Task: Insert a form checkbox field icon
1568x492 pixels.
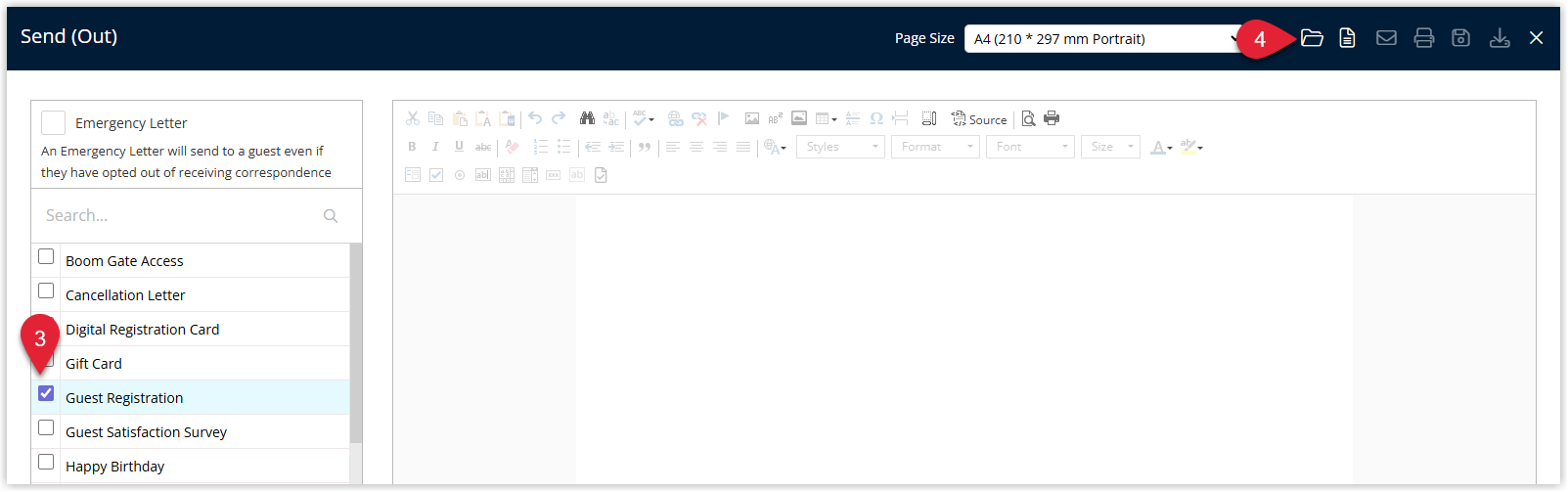Action: coord(436,175)
